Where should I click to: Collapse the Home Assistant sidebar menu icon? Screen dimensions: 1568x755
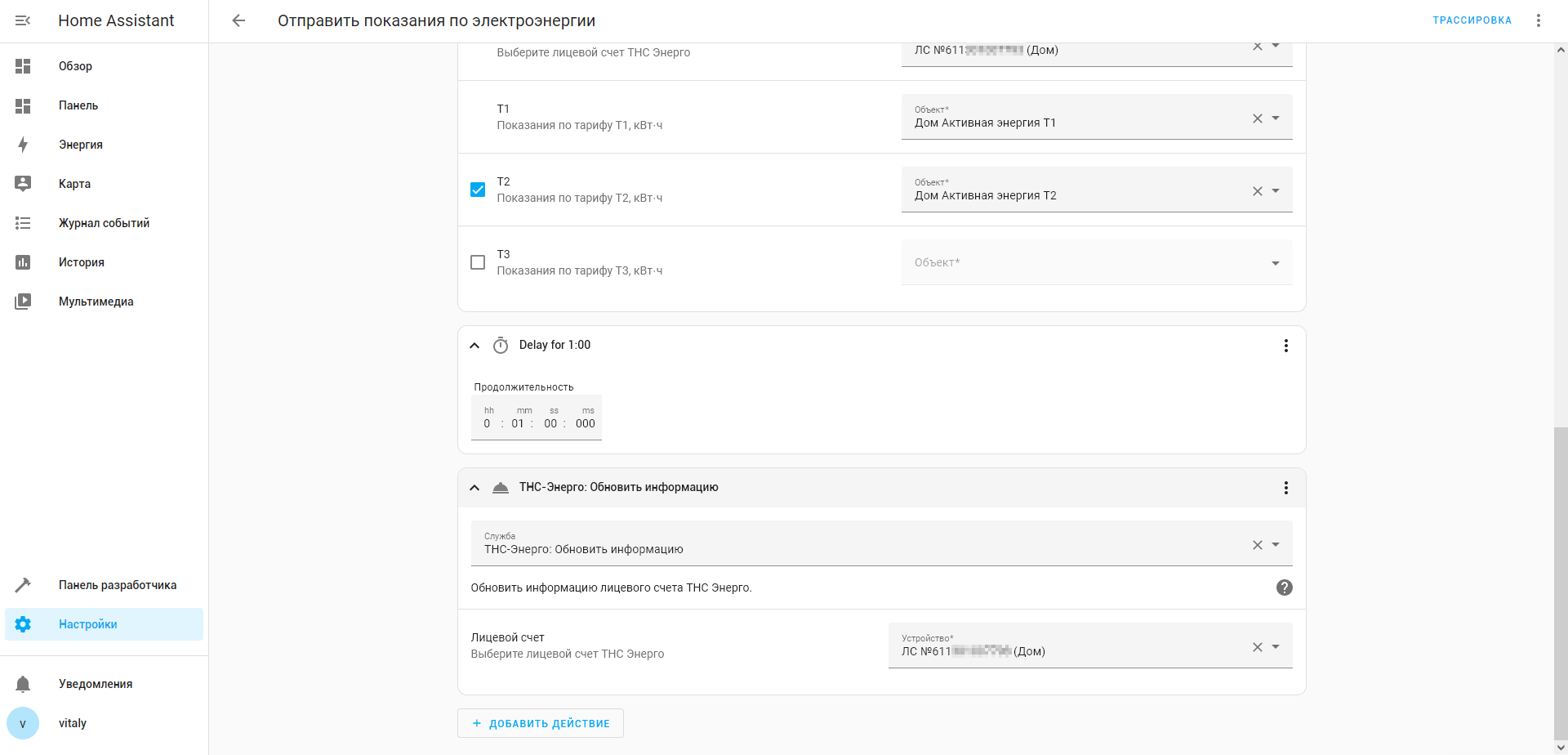tap(23, 20)
